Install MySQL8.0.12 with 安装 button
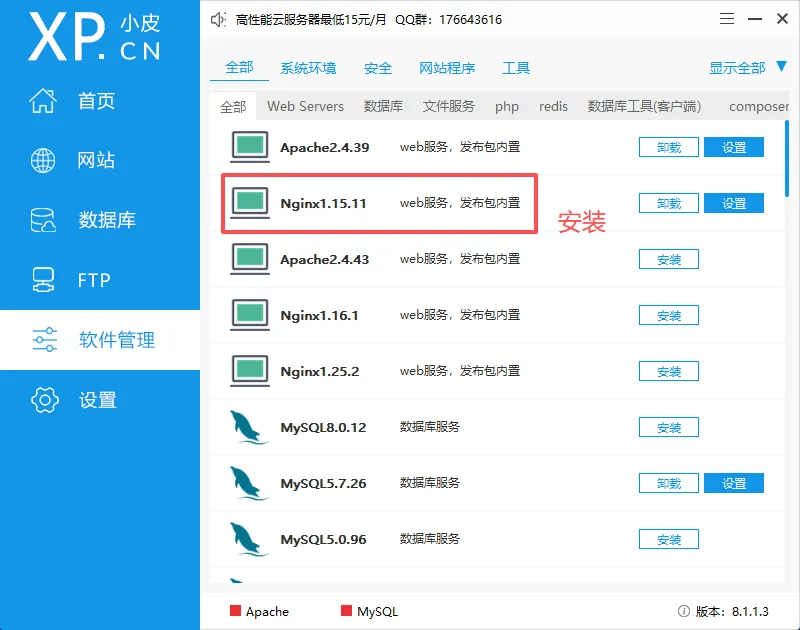This screenshot has width=800, height=630. (x=669, y=427)
